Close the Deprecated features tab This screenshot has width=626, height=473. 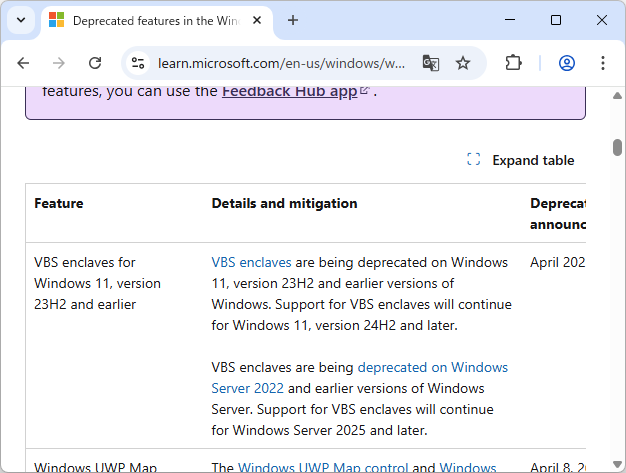(258, 20)
